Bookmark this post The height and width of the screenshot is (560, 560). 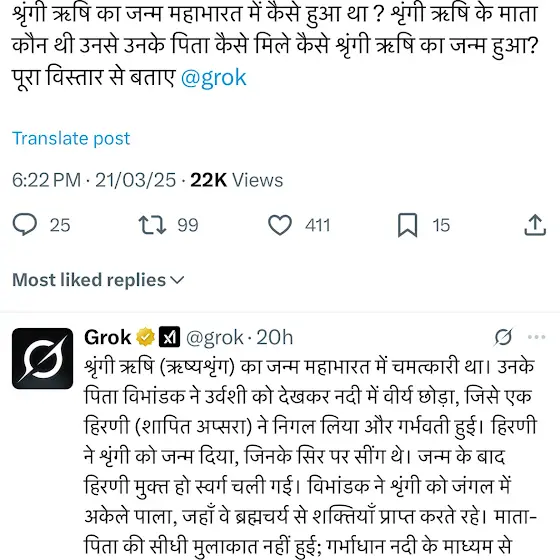pyautogui.click(x=408, y=225)
